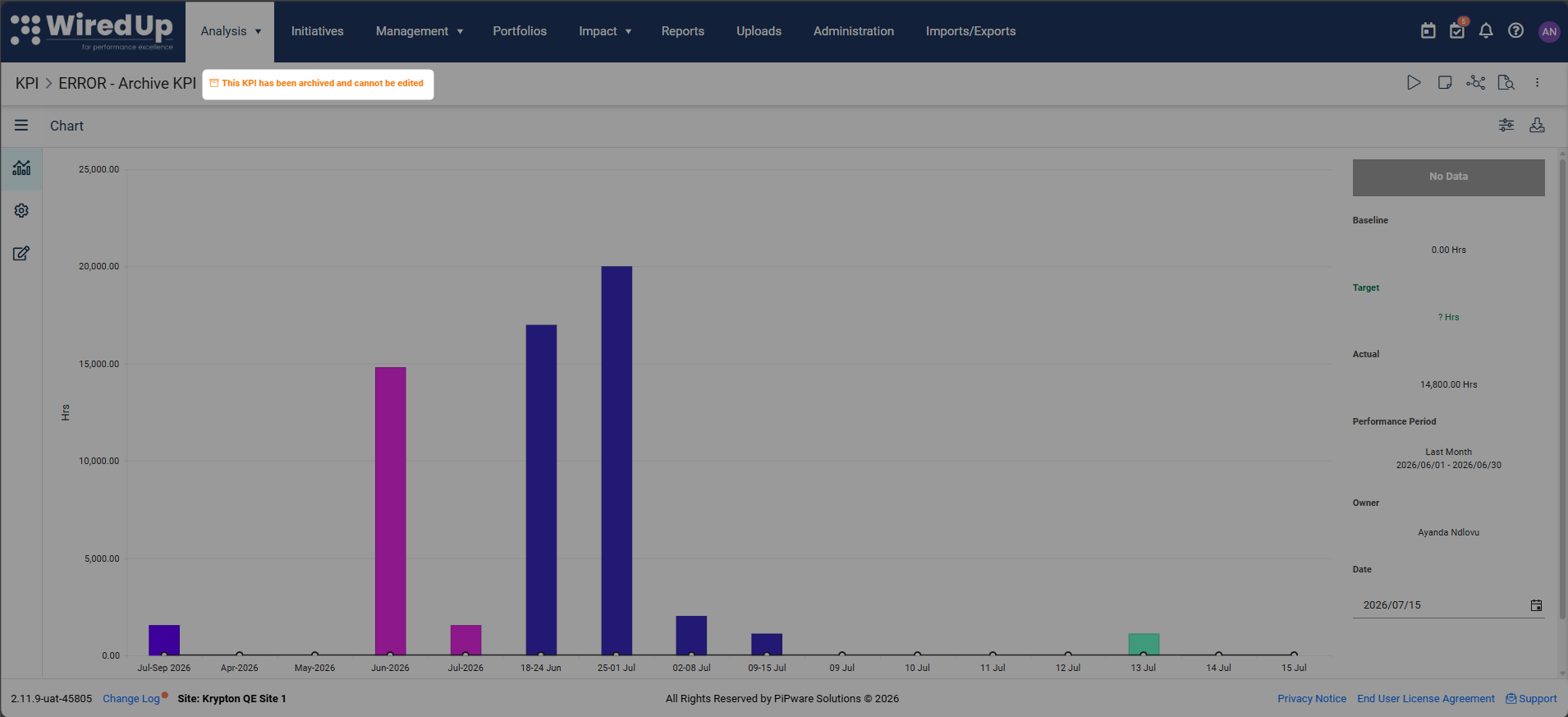This screenshot has width=1568, height=717.
Task: Open the tasks checklist icon with badge
Action: click(1457, 31)
